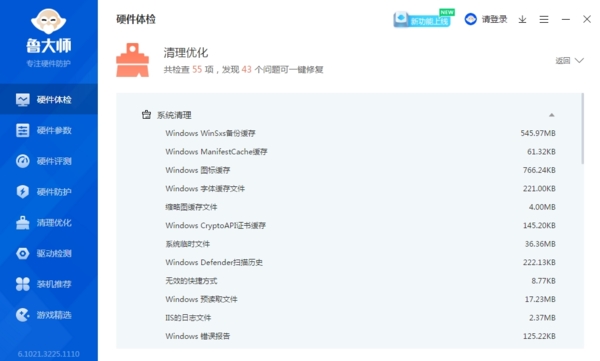Select IIS的日志文件 row
600x361 pixels.
(x=360, y=317)
